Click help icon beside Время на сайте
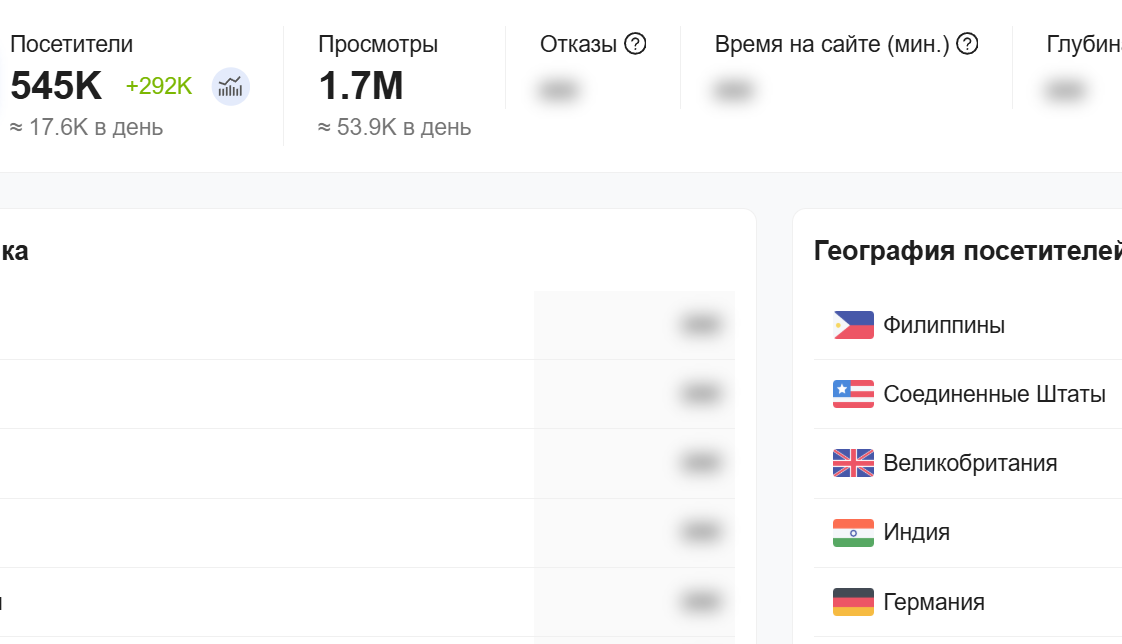 (x=967, y=44)
